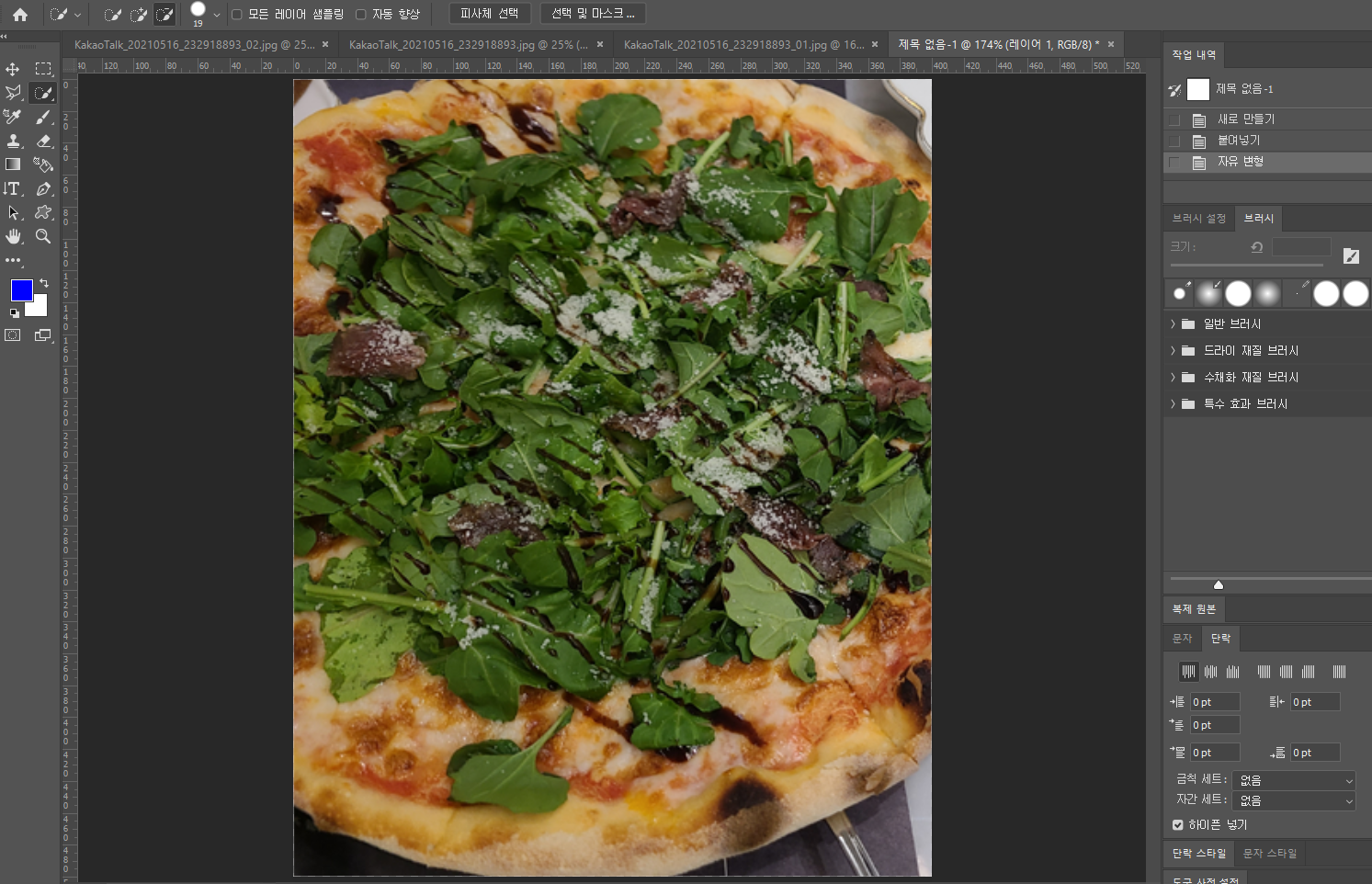The image size is (1372, 884).
Task: Select the Eyedropper tool
Action: pyautogui.click(x=13, y=117)
